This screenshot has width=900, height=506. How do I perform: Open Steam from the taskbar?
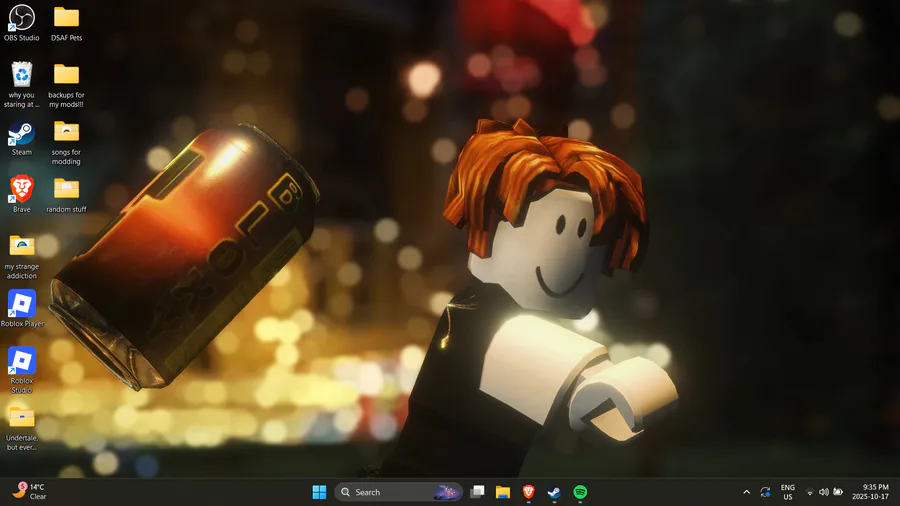point(554,492)
